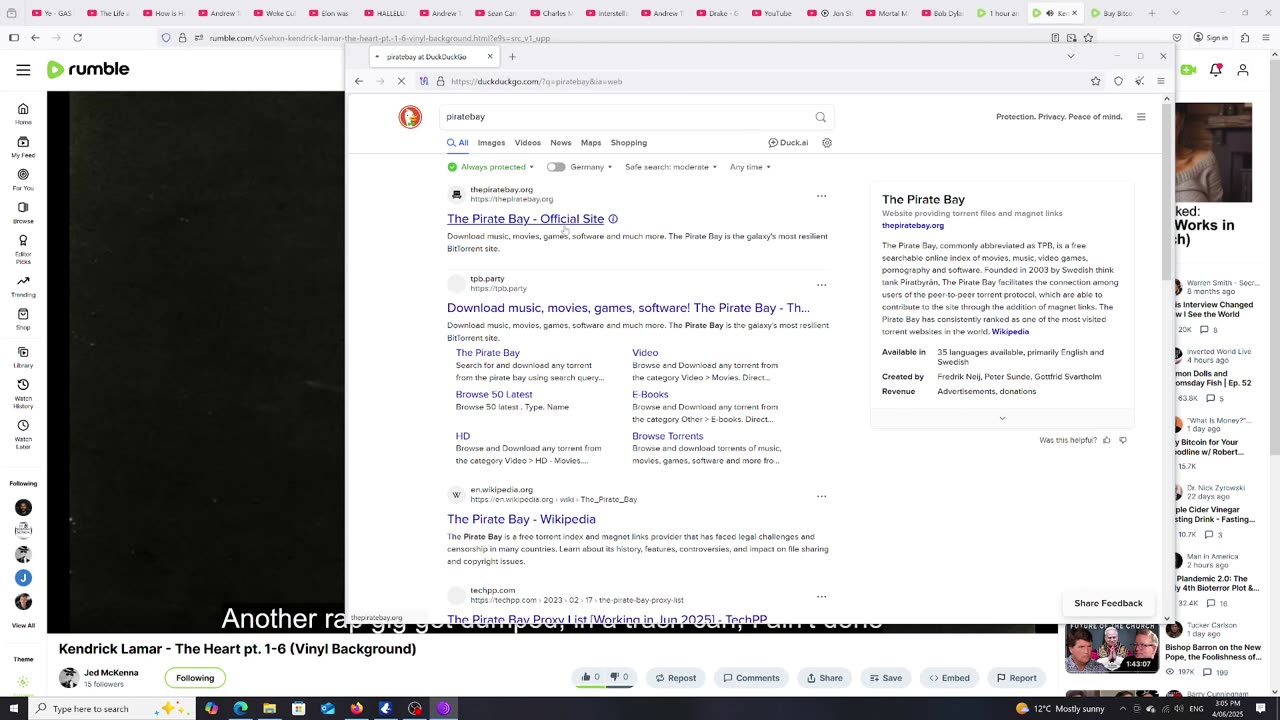Dislike the Kendrick Lamar video

pyautogui.click(x=619, y=678)
